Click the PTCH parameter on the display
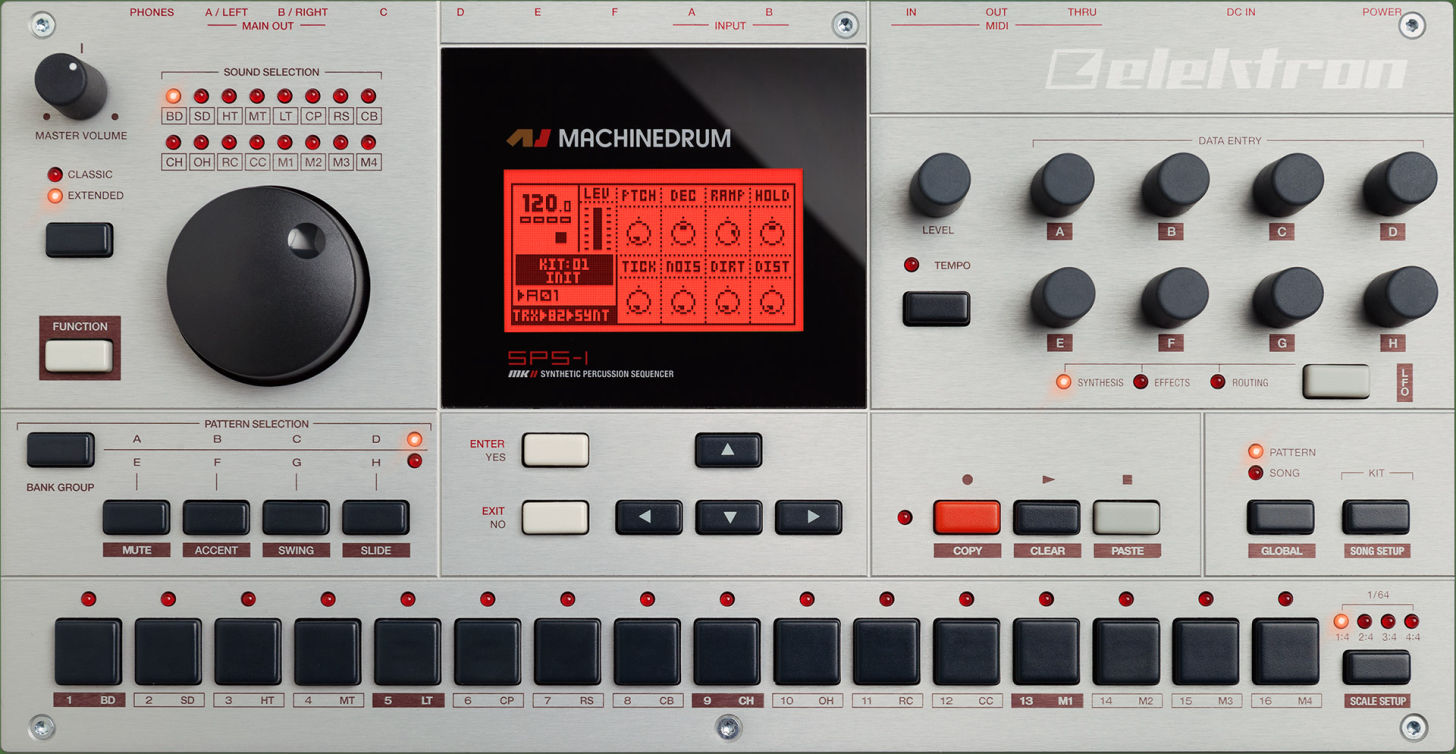 [x=637, y=219]
